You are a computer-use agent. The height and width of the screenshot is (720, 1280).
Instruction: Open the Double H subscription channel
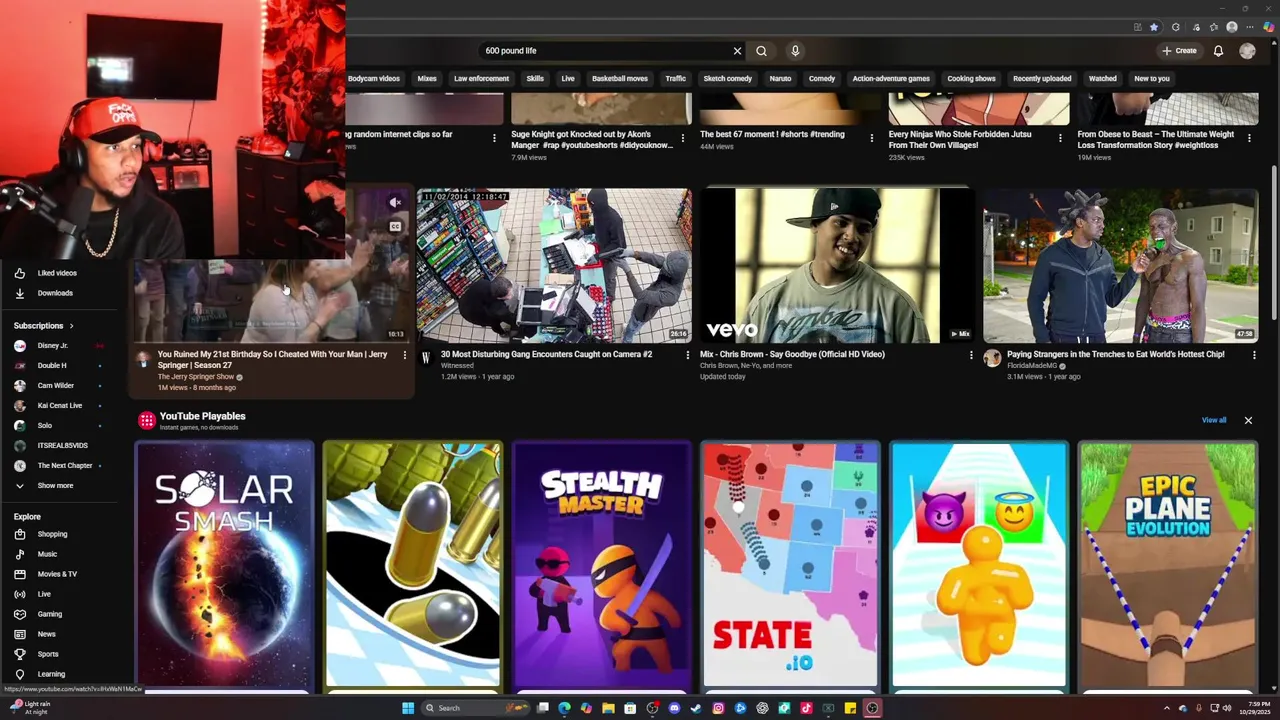point(51,366)
